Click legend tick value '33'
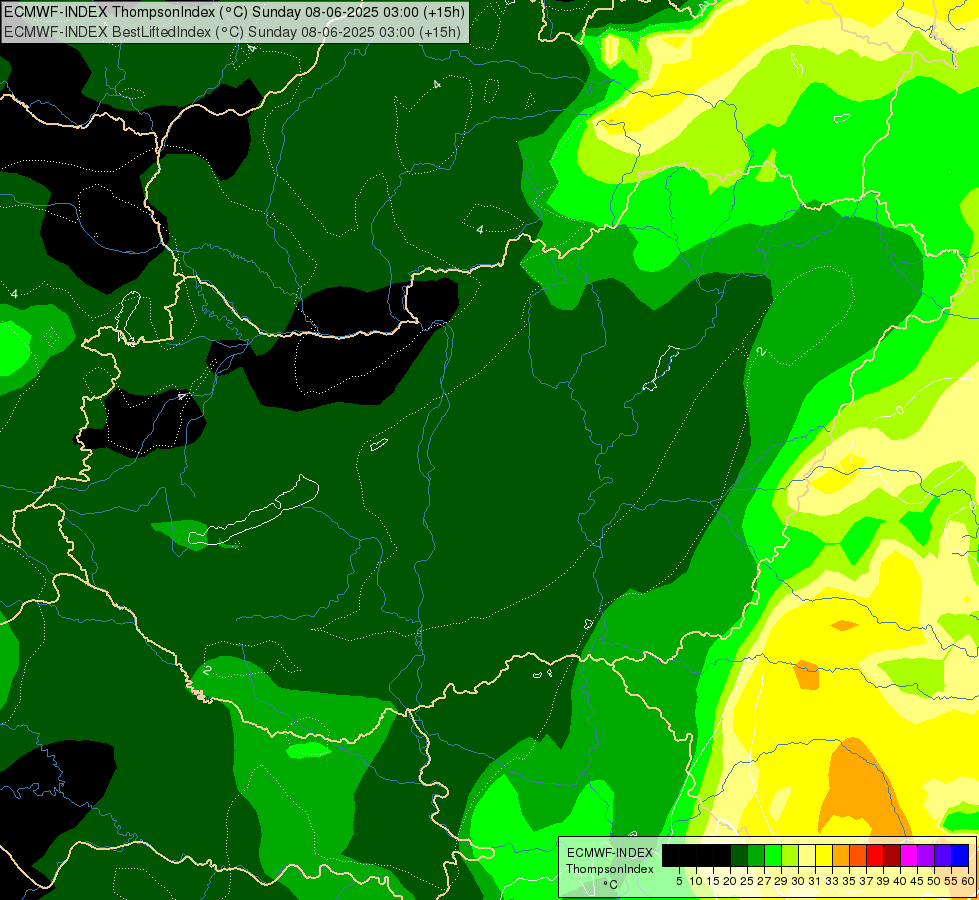 [x=832, y=881]
